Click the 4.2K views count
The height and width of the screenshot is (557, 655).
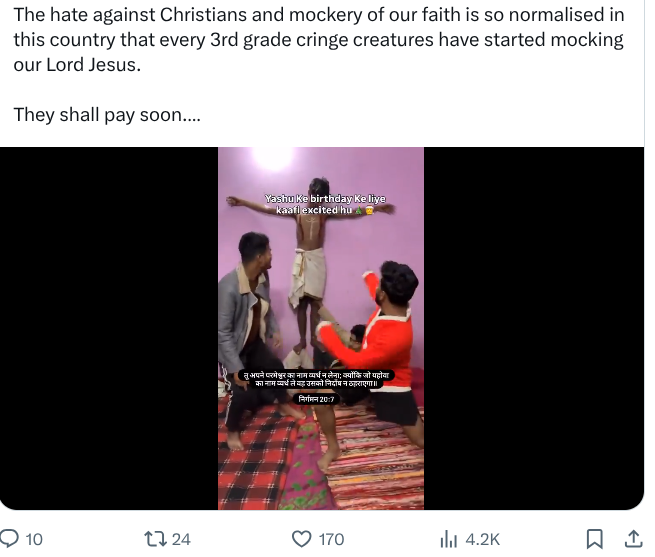click(x=482, y=539)
